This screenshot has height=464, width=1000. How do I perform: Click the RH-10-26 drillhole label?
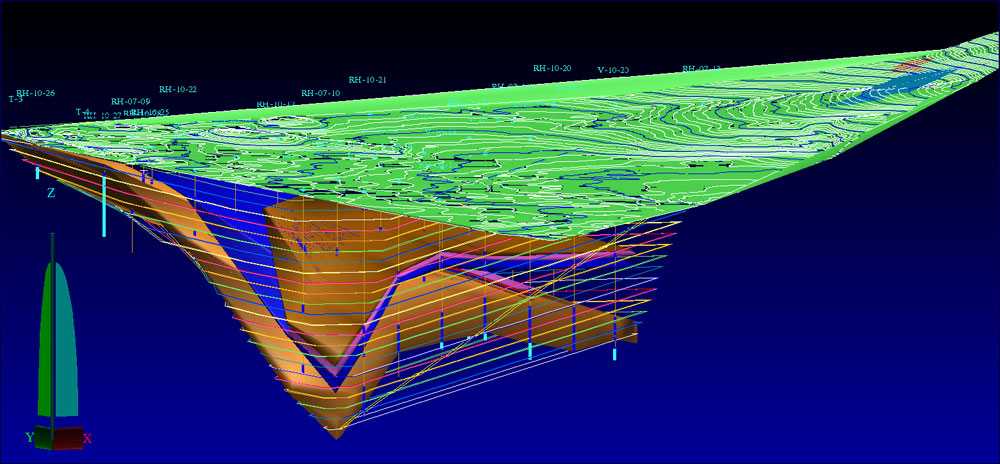(x=35, y=93)
